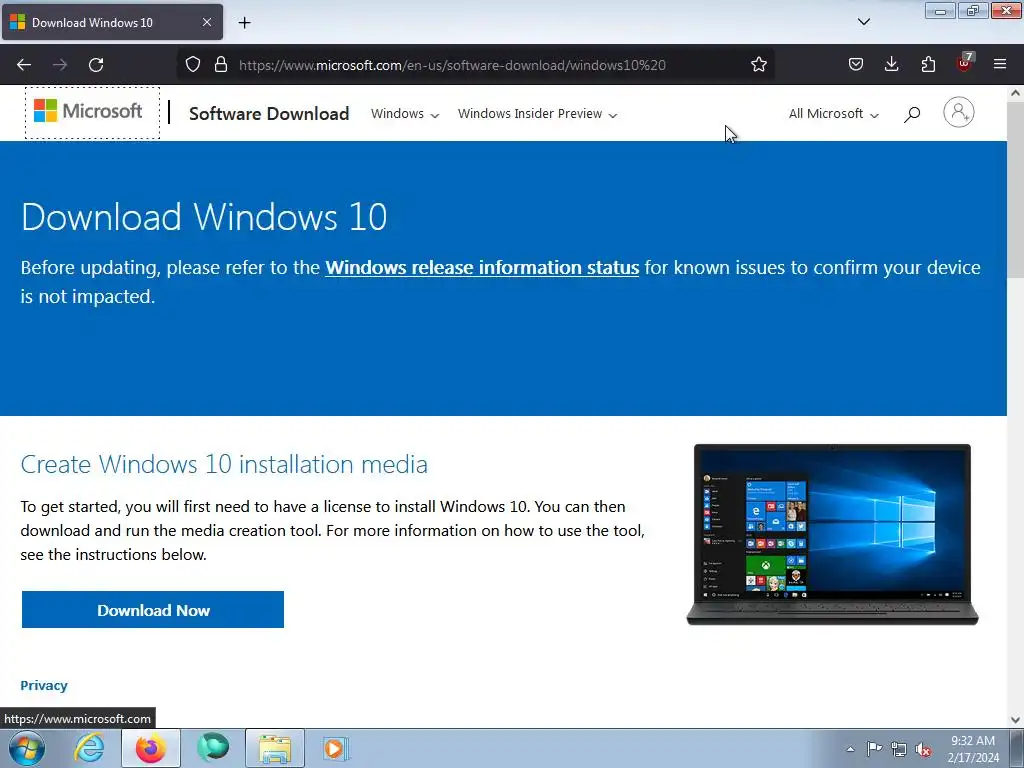This screenshot has width=1024, height=768.
Task: Click 'Create Windows 10 installation media' heading
Action: point(224,464)
